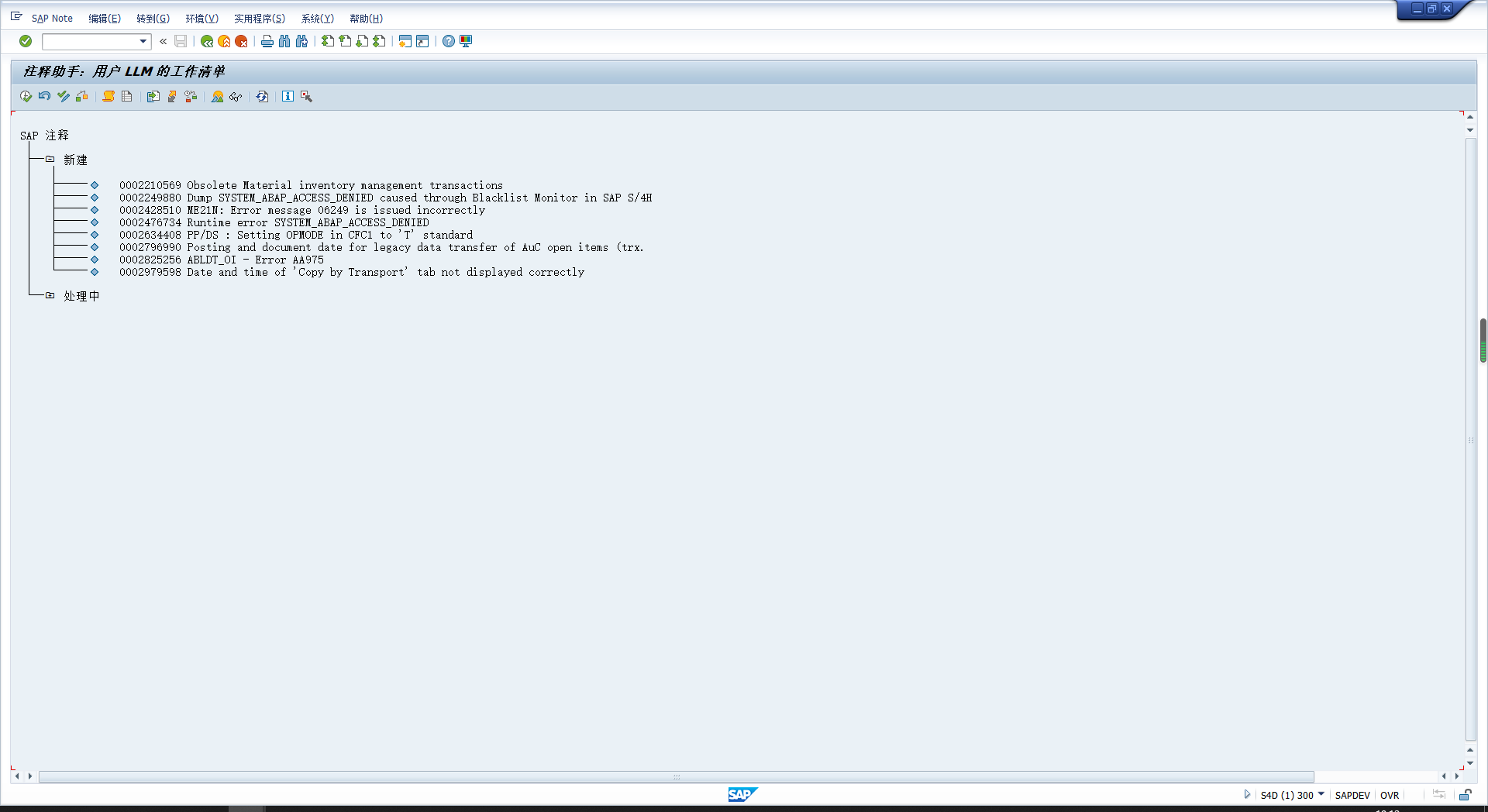Click the Create New Session icon
The image size is (1488, 812).
pos(405,41)
